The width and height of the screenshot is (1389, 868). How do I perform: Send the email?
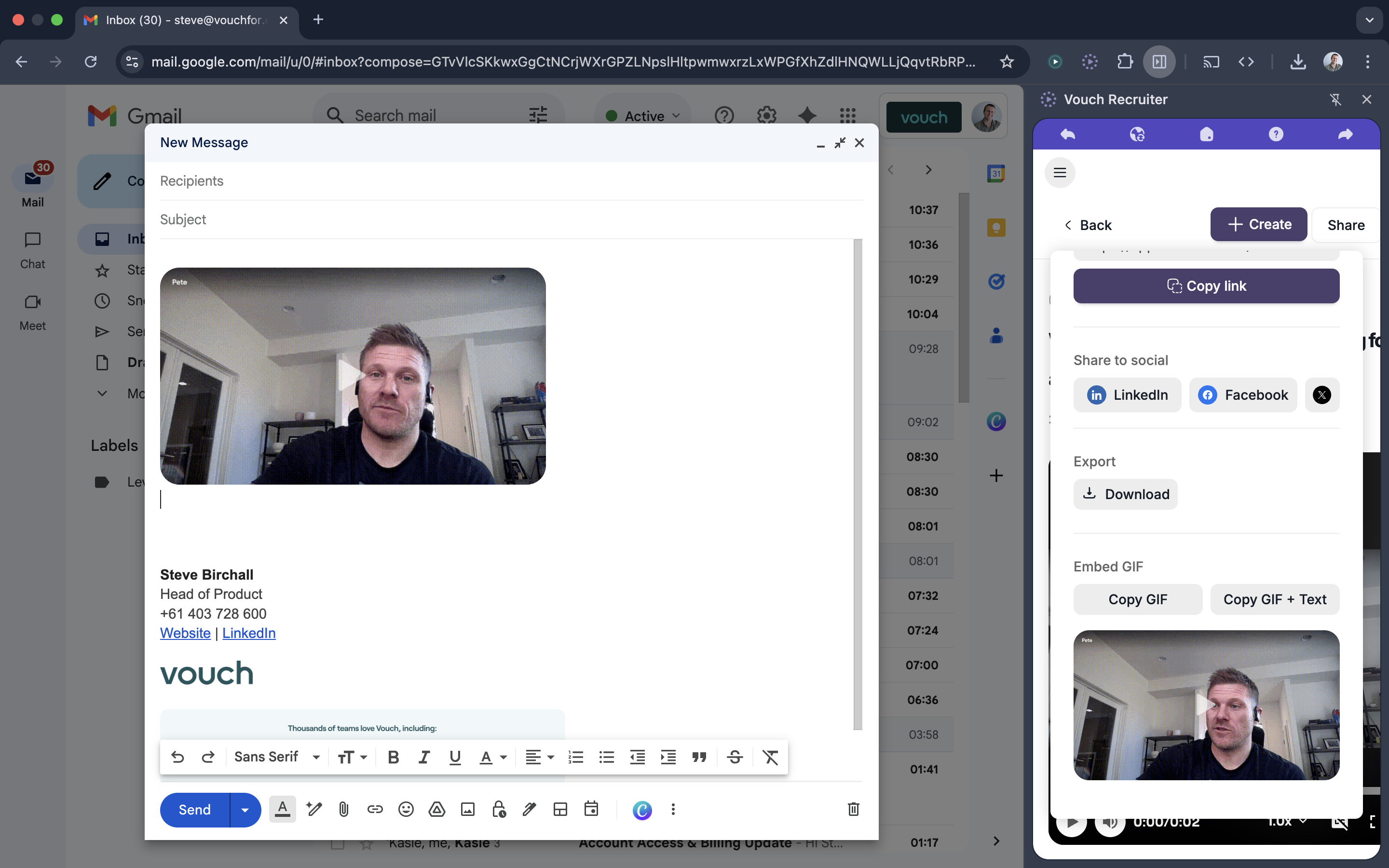tap(194, 810)
